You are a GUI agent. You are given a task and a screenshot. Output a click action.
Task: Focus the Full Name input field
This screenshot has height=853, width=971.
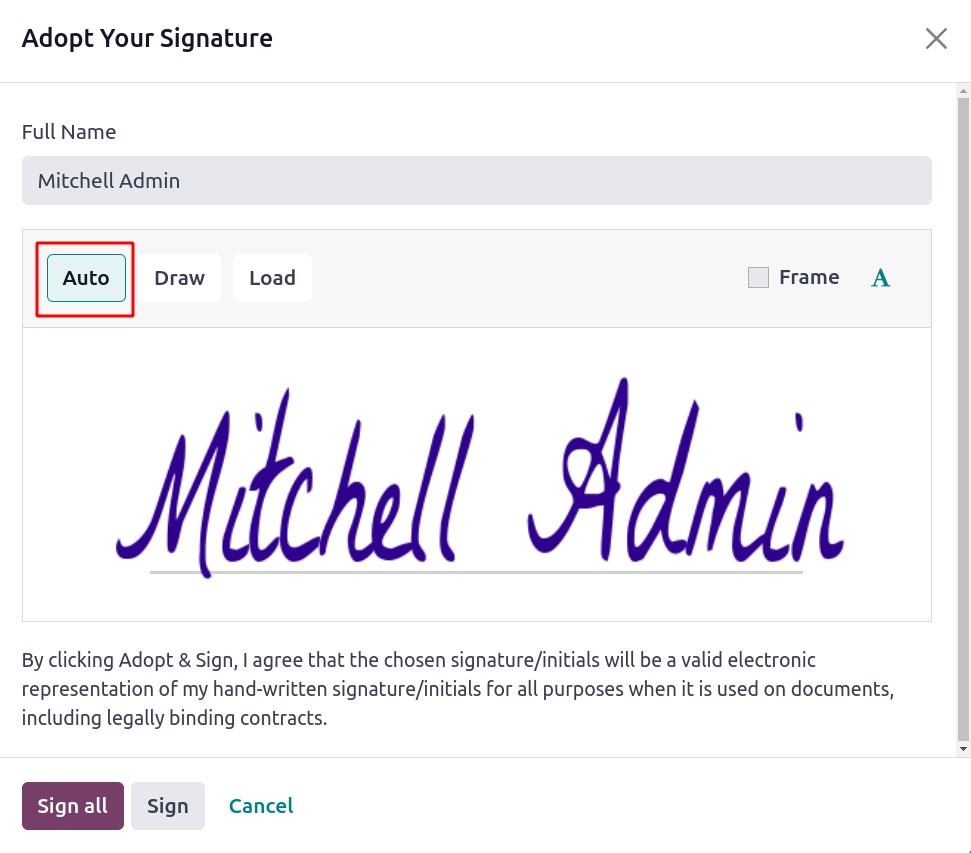pyautogui.click(x=476, y=180)
